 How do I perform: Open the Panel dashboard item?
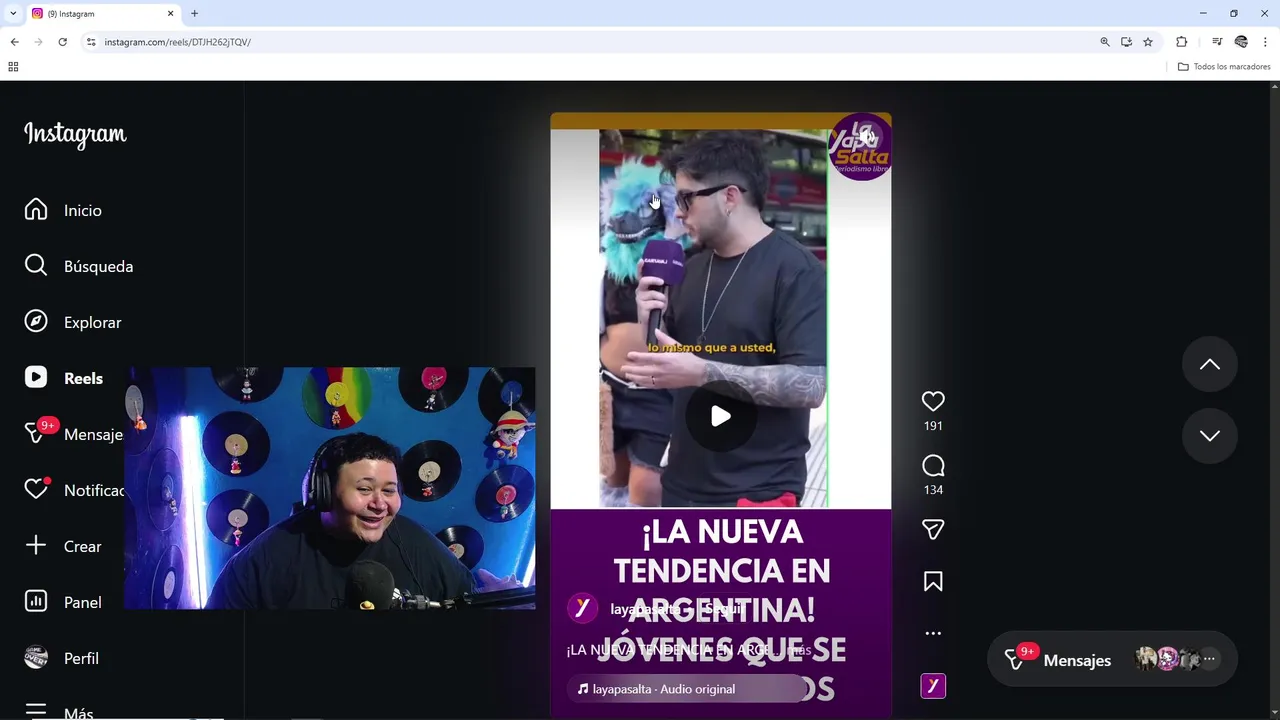[62, 602]
